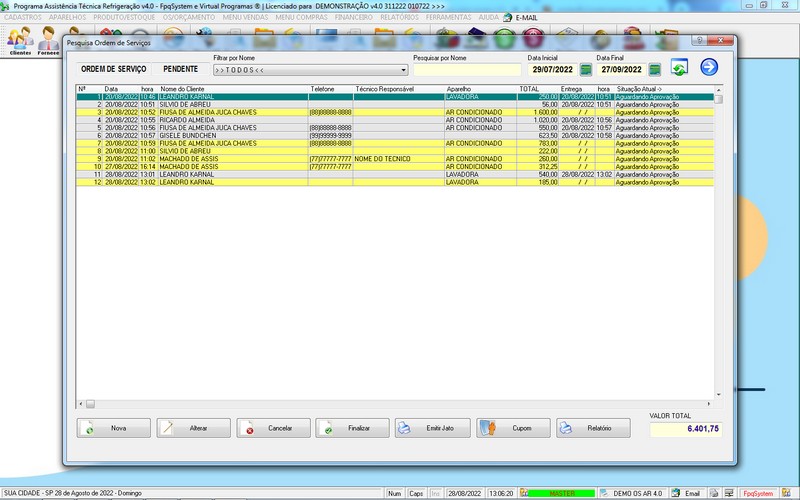
Task: Click the Nova button
Action: click(114, 428)
